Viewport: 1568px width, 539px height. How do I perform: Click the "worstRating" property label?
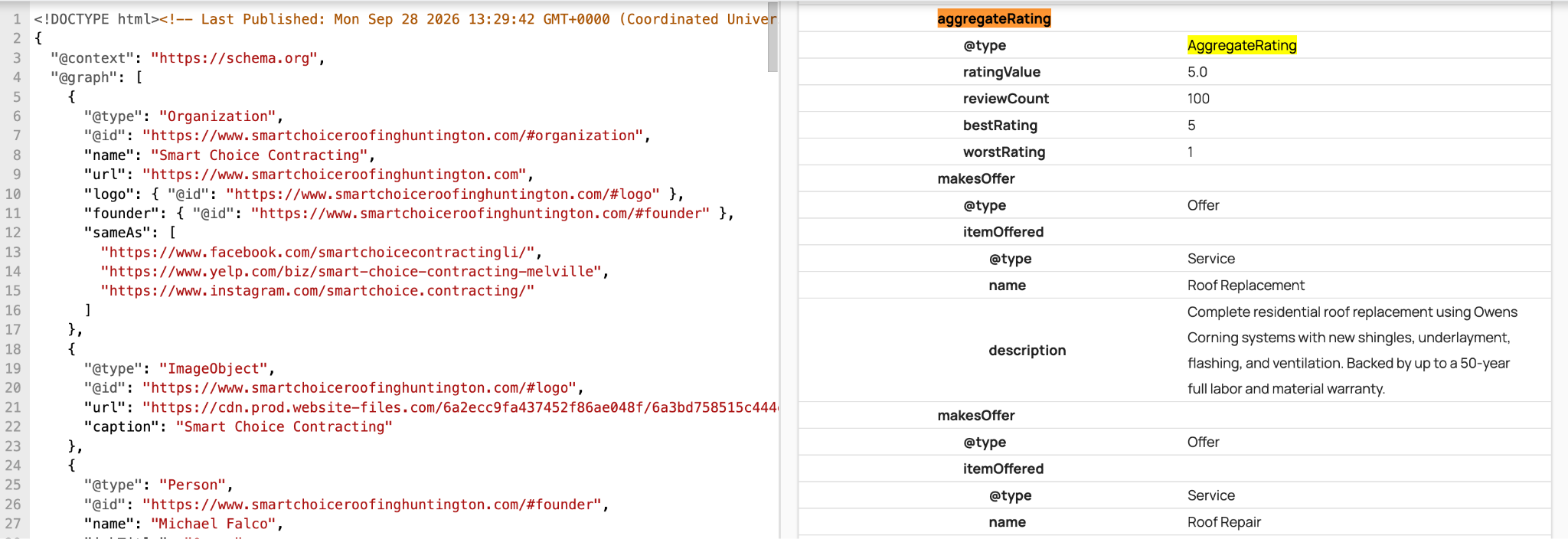[x=1004, y=152]
